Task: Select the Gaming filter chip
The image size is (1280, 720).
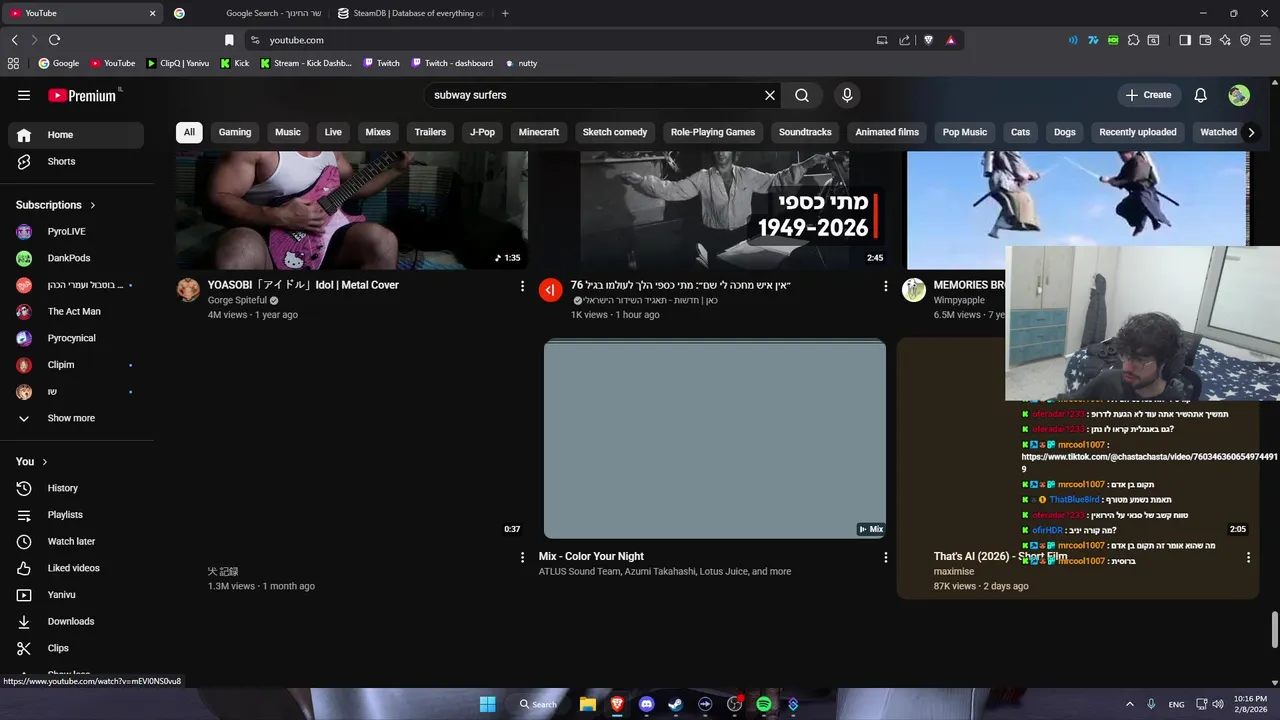Action: (x=235, y=132)
